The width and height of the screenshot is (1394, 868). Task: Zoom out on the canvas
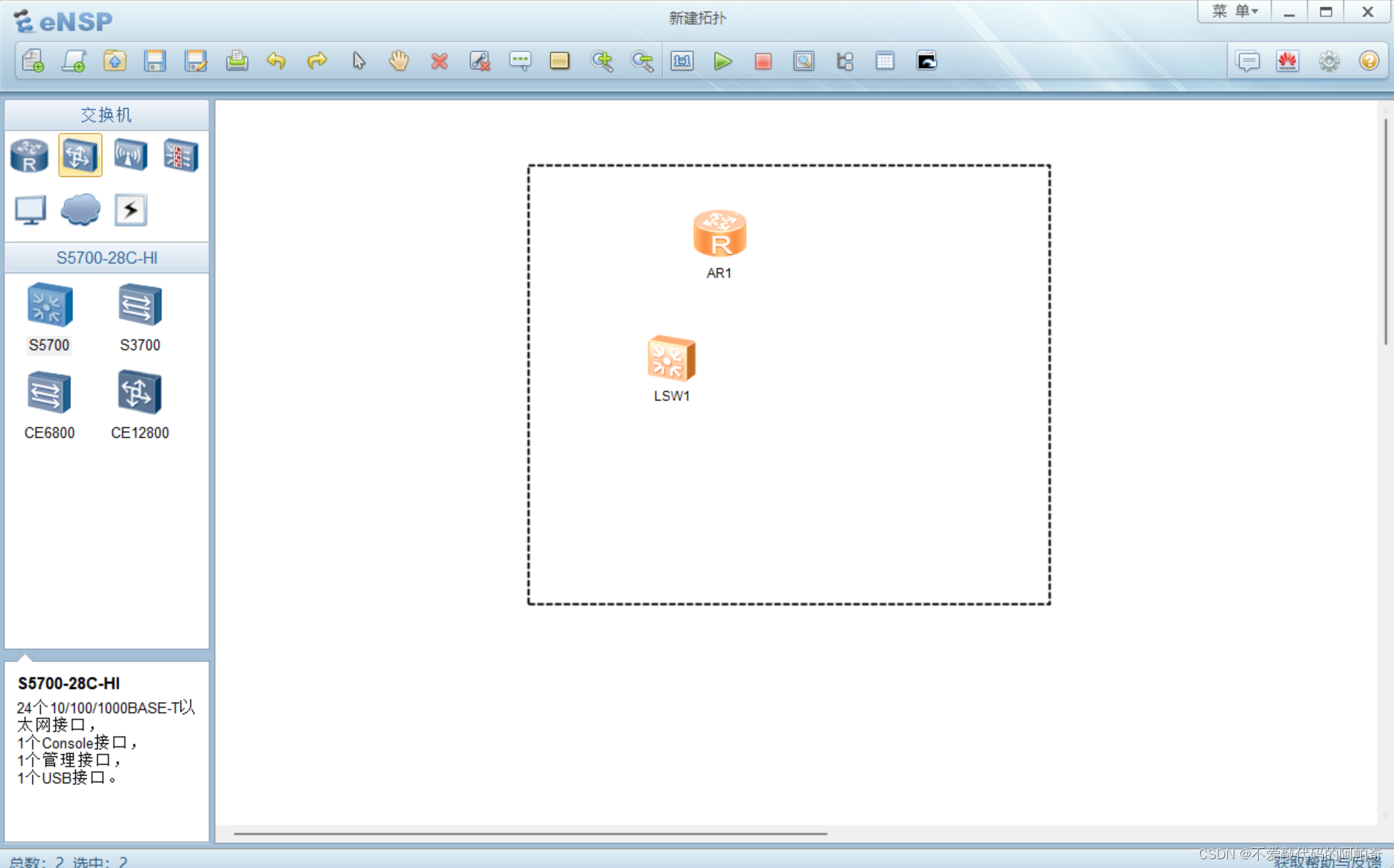(642, 61)
